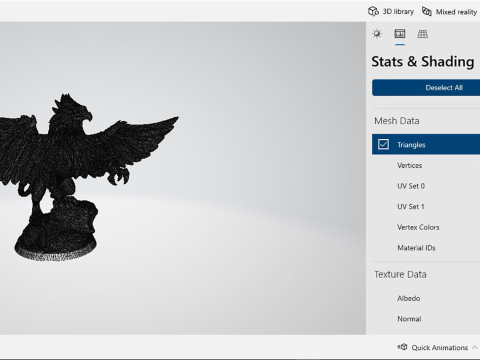Click the Quick Animations icon

(x=402, y=347)
